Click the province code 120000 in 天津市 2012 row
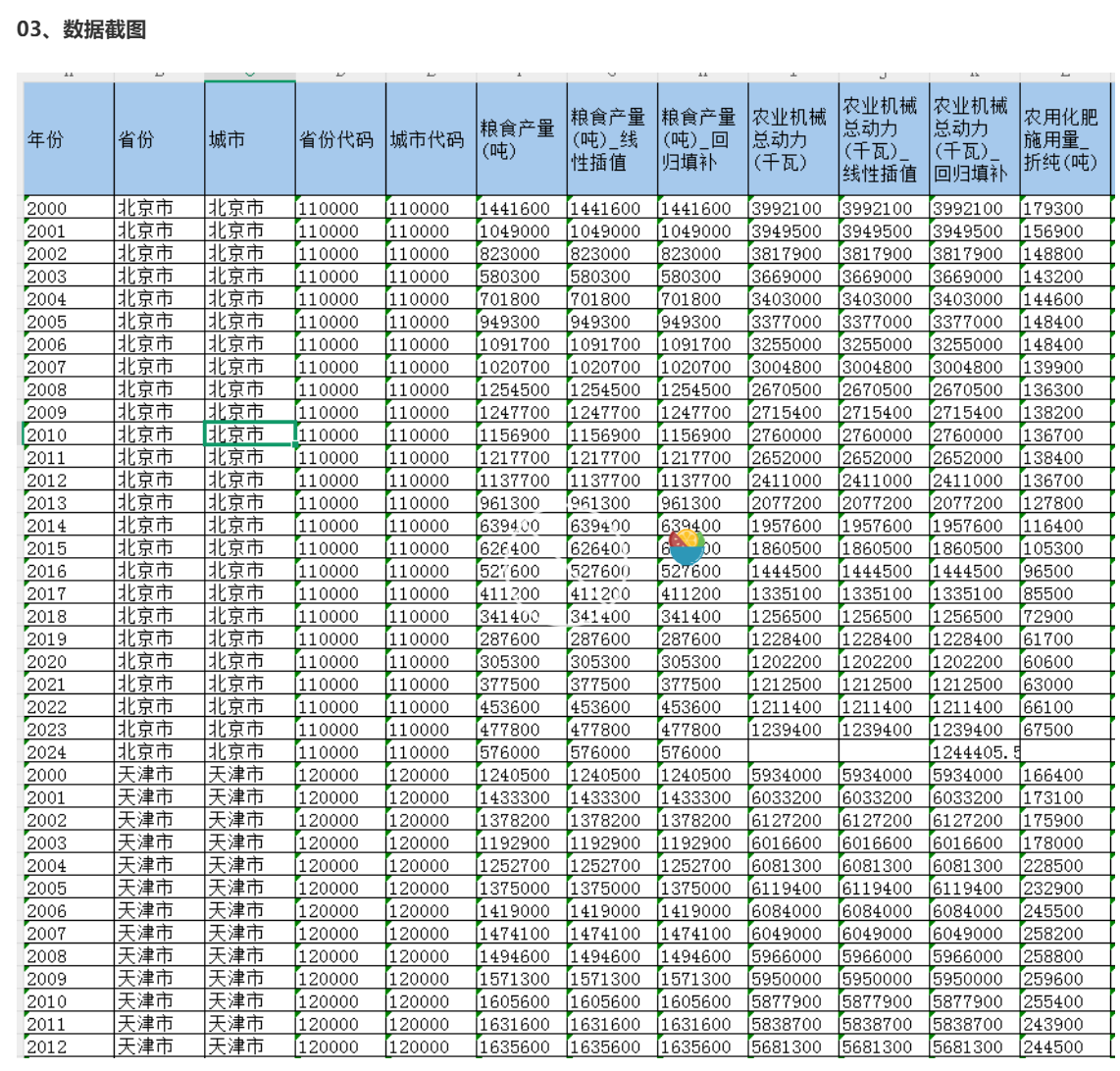 coord(340,1046)
